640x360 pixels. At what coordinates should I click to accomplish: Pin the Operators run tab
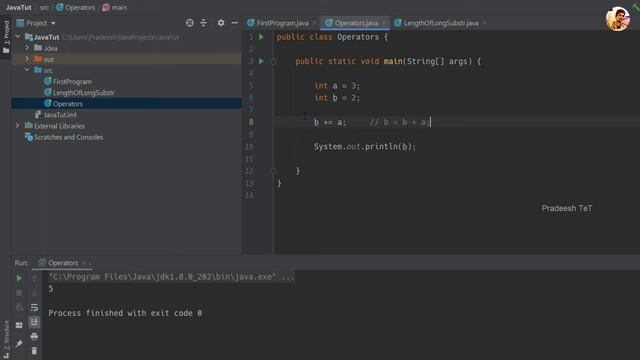19,344
